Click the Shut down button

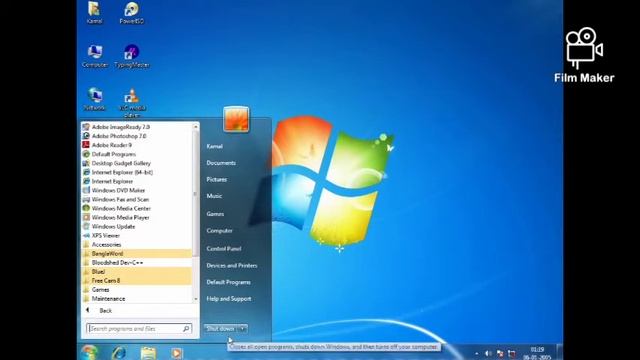pyautogui.click(x=221, y=329)
